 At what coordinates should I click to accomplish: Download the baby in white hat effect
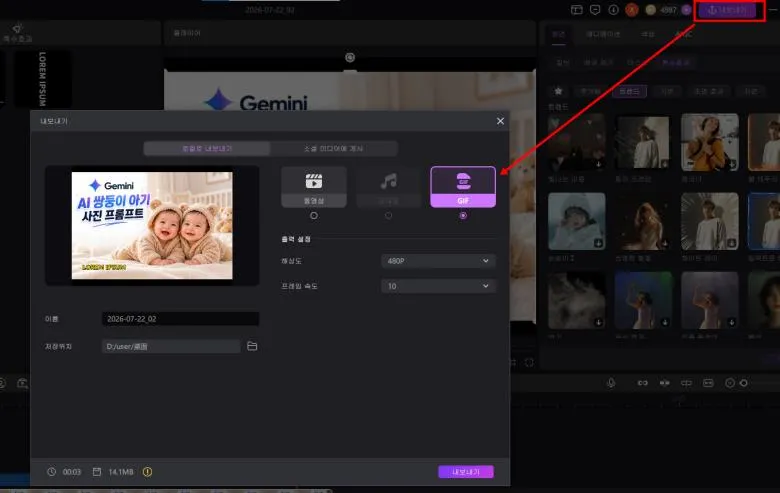click(x=598, y=243)
